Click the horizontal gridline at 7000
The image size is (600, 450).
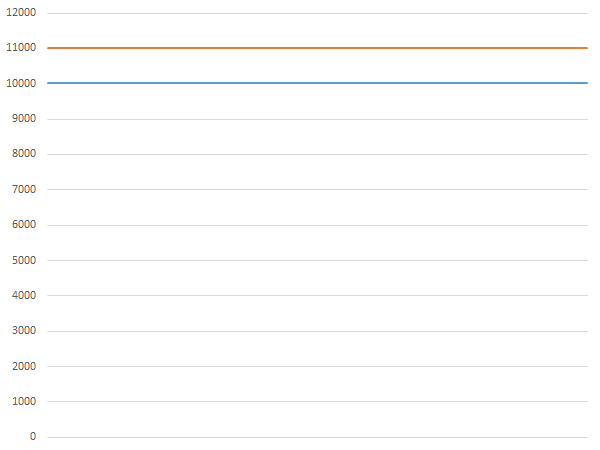[317, 189]
